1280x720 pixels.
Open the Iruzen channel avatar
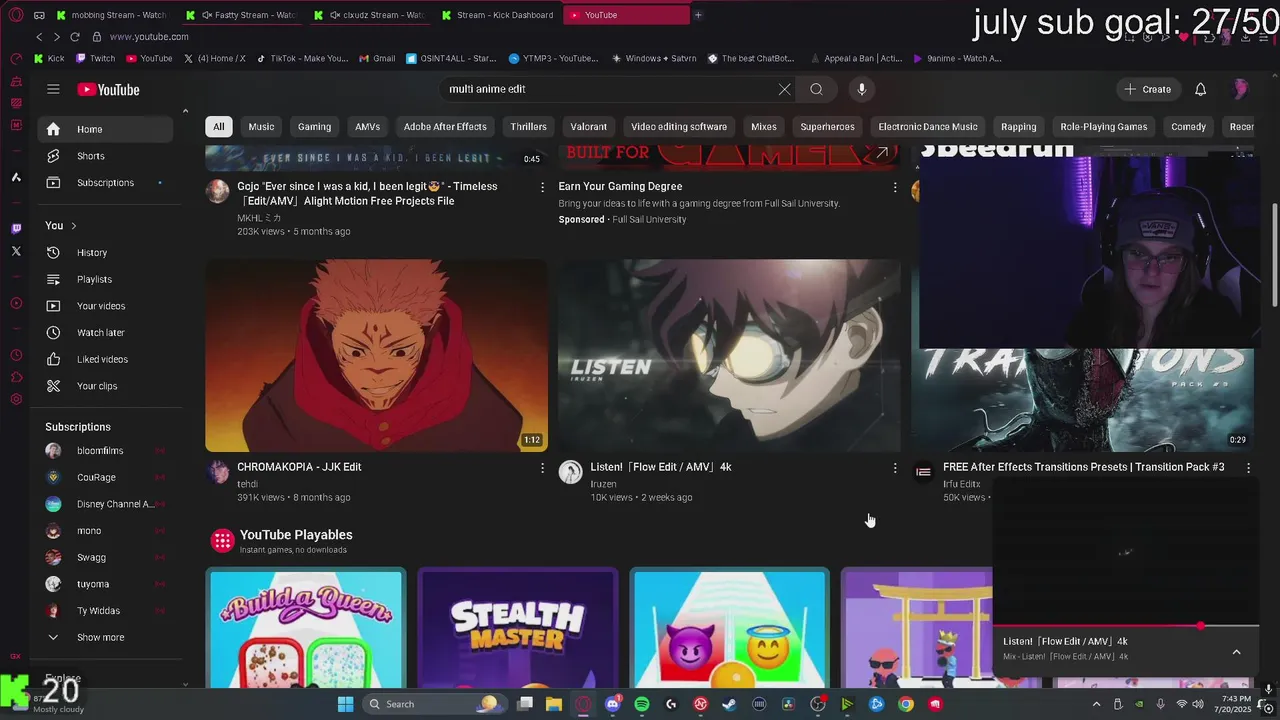coord(570,472)
